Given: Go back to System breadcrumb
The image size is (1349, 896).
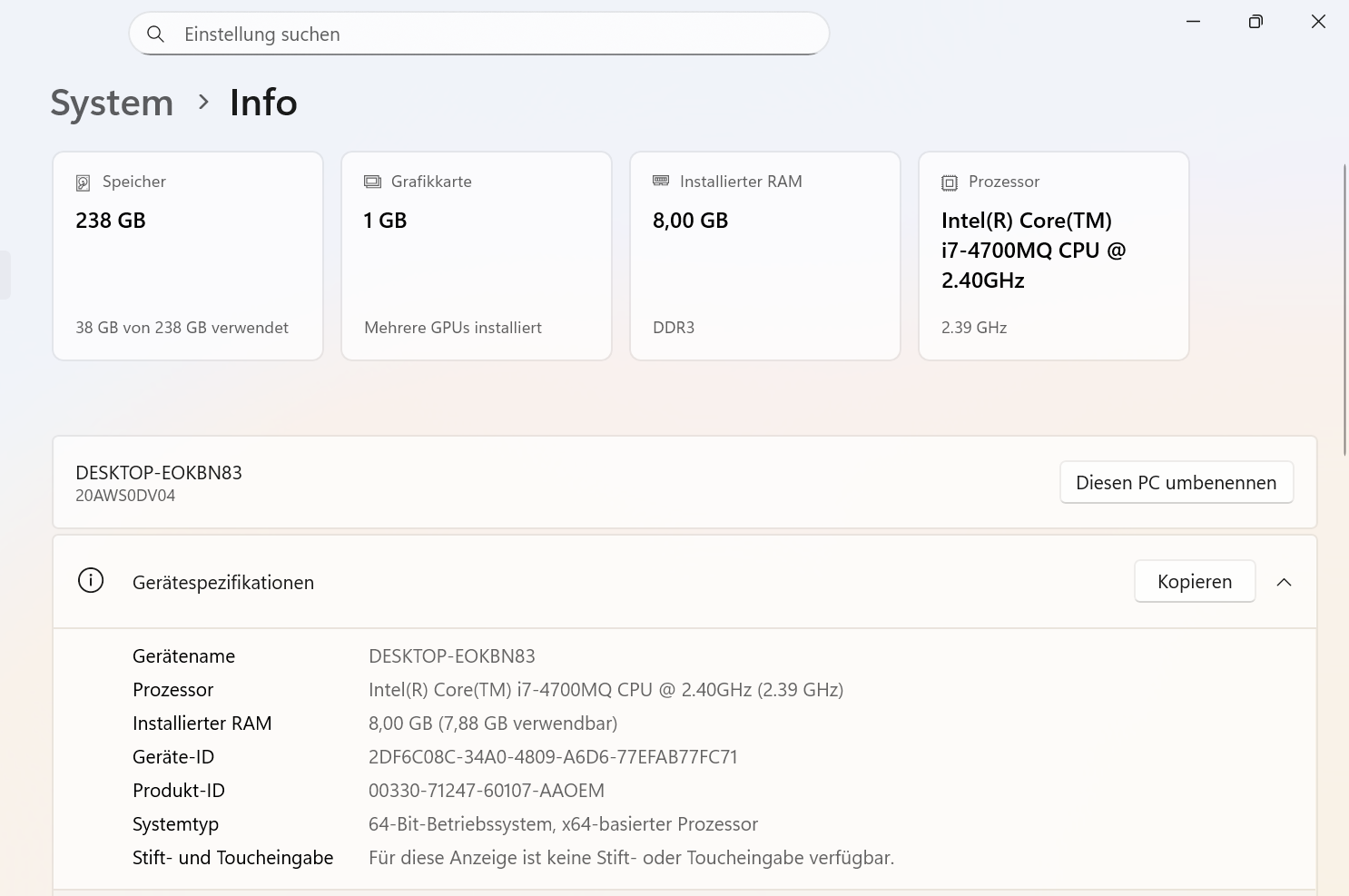Looking at the screenshot, I should tap(112, 103).
